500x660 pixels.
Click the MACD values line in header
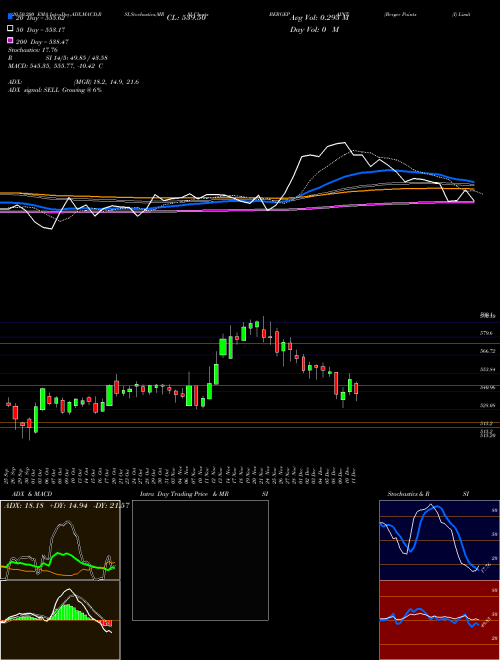(56, 66)
